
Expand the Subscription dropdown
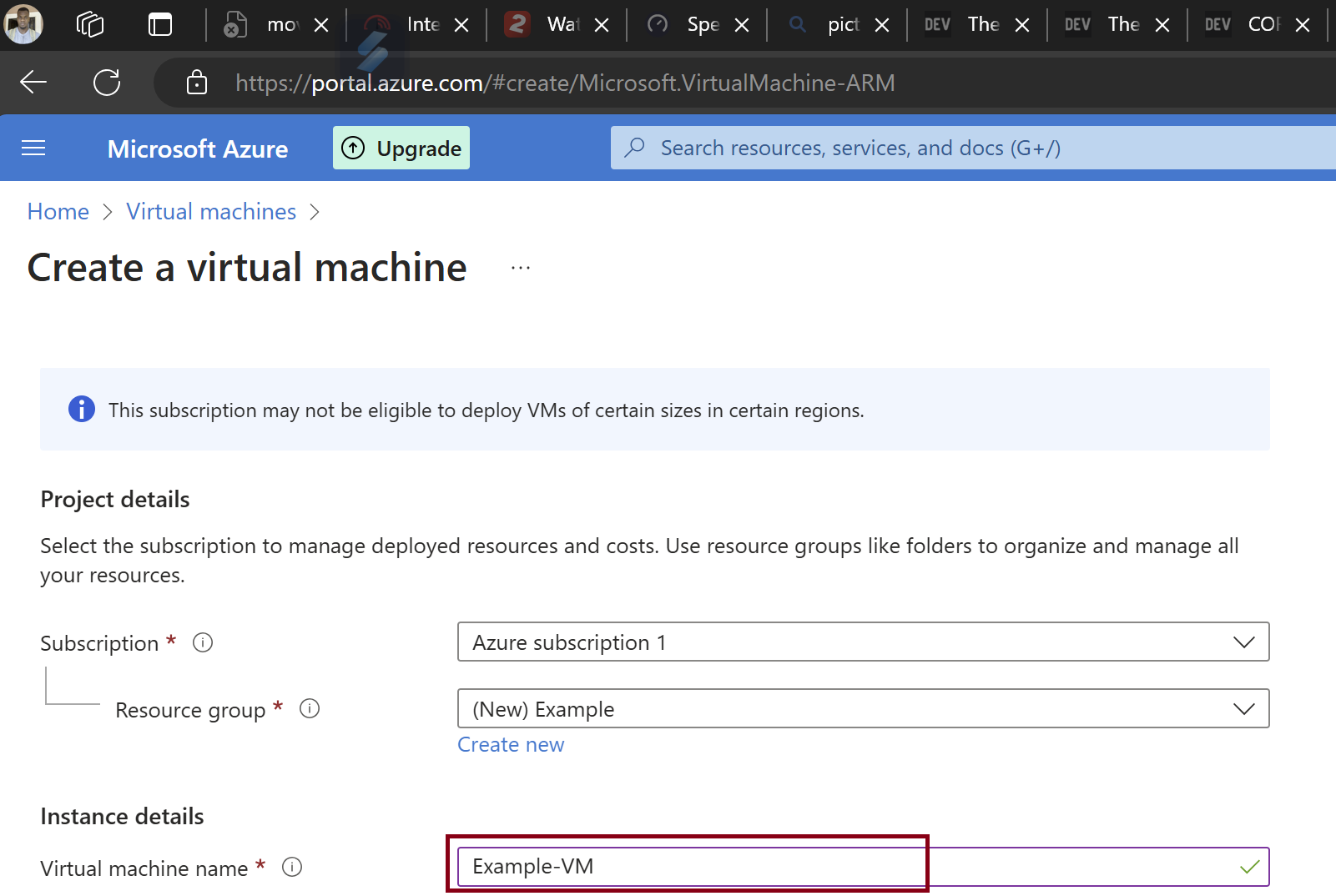click(863, 642)
